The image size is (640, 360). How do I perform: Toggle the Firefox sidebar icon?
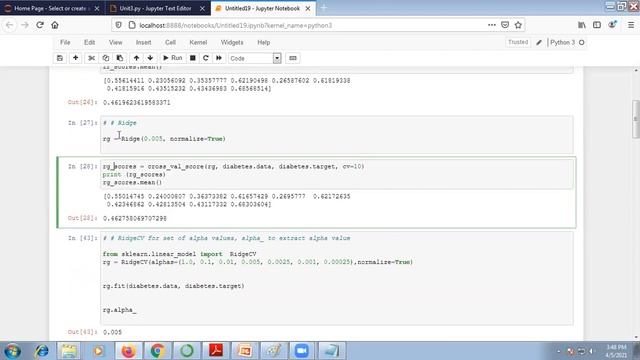(597, 25)
